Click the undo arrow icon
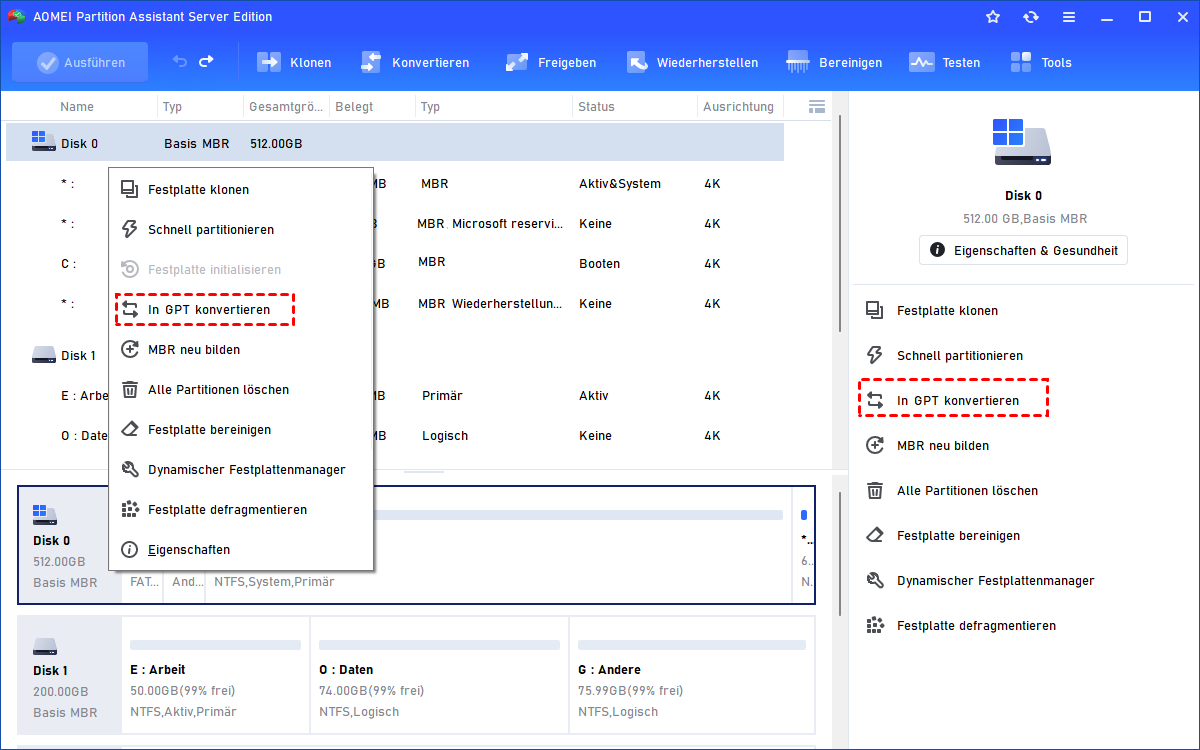1200x750 pixels. point(180,62)
